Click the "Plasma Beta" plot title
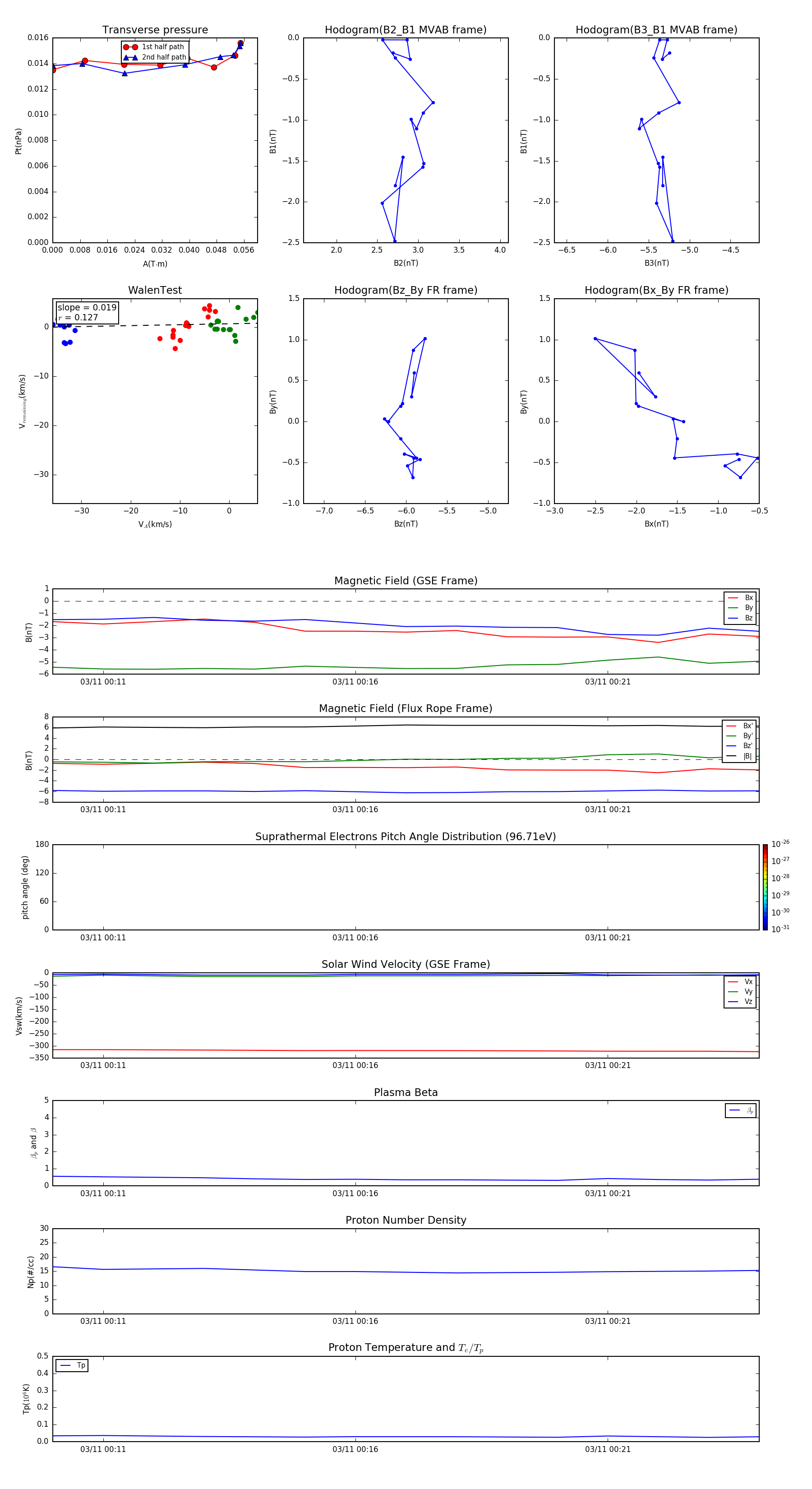 406,1093
